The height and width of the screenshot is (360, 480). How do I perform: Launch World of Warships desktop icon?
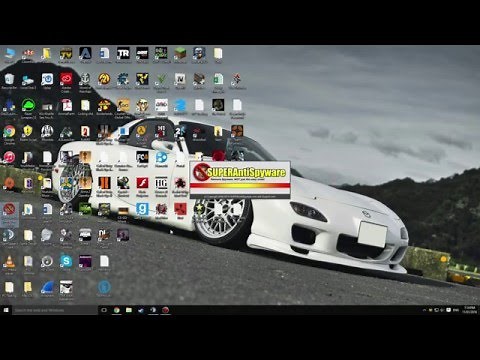pyautogui.click(x=85, y=82)
